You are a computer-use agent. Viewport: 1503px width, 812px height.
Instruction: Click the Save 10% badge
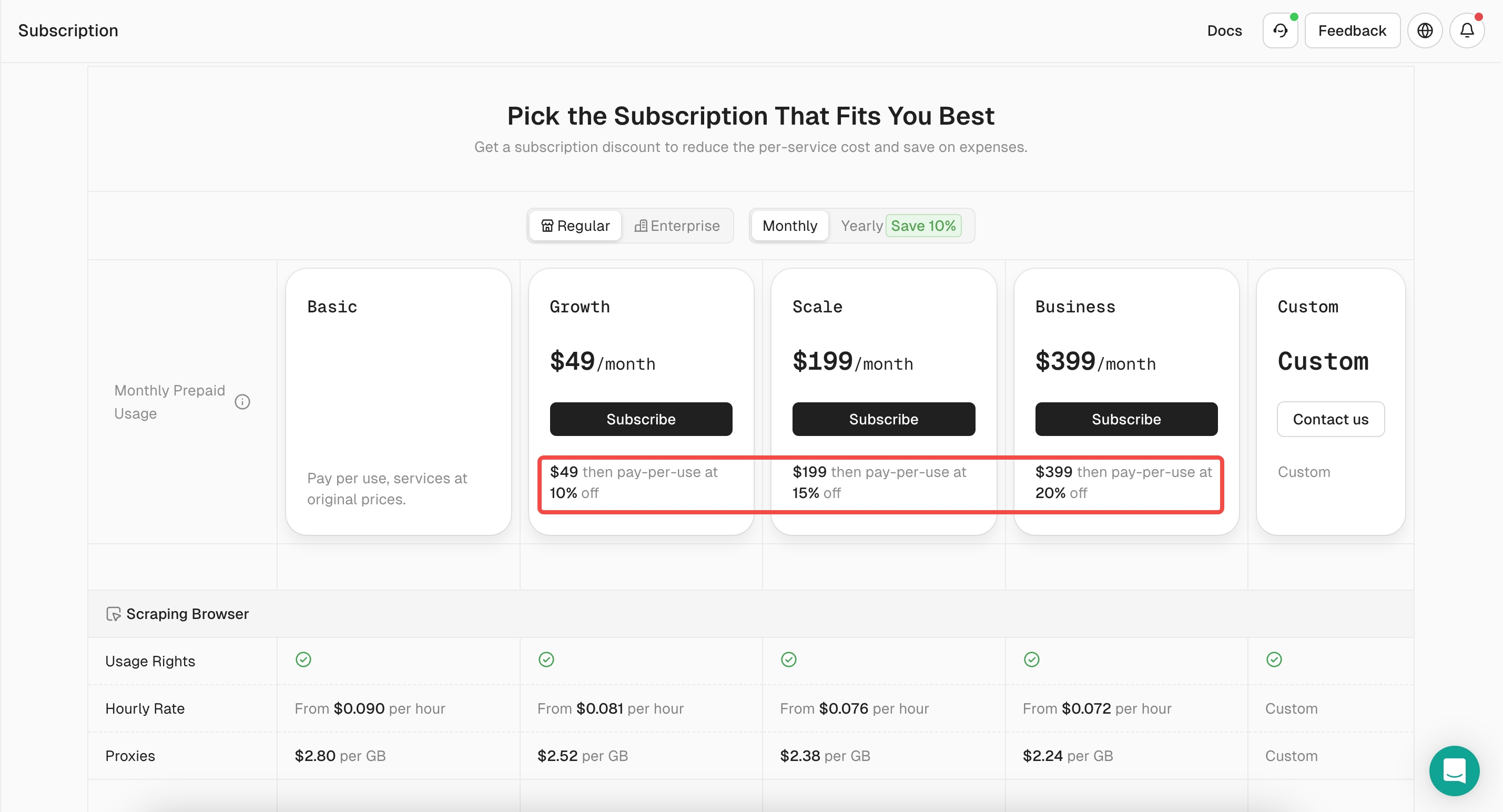[x=923, y=226]
